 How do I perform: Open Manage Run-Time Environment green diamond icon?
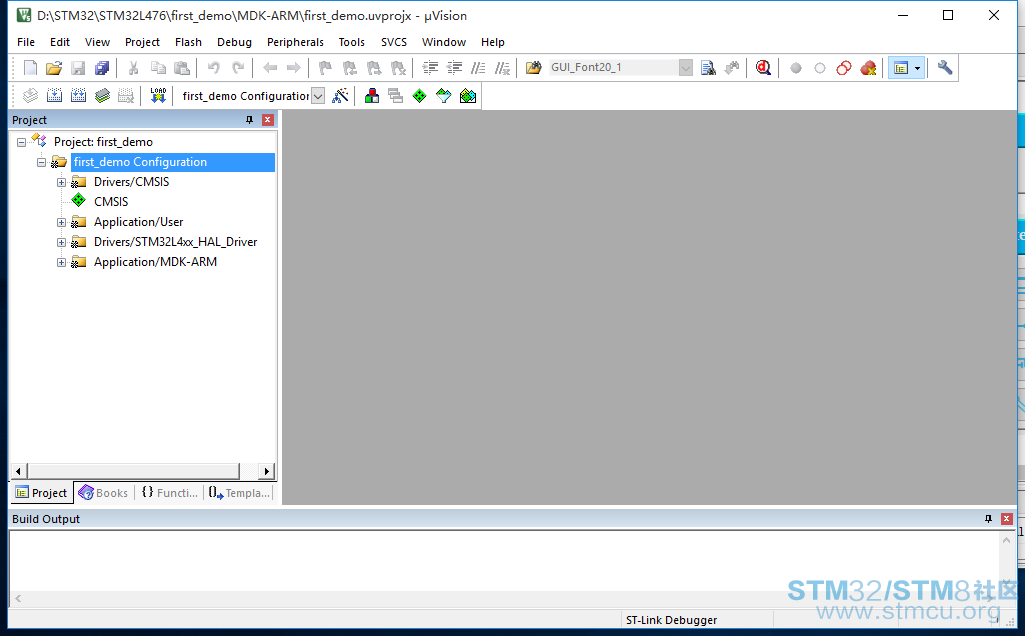pos(420,96)
